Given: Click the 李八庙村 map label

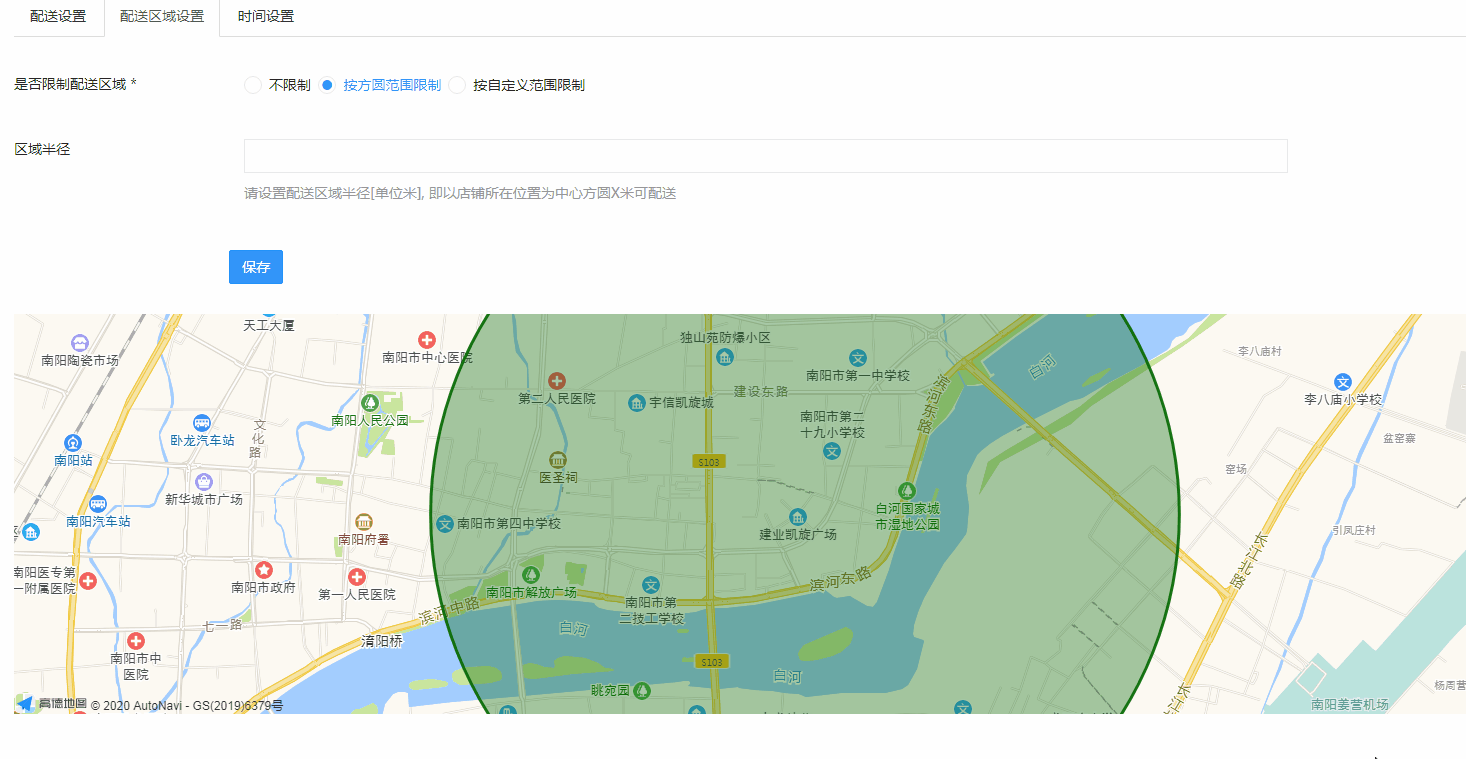Looking at the screenshot, I should (x=1260, y=352).
